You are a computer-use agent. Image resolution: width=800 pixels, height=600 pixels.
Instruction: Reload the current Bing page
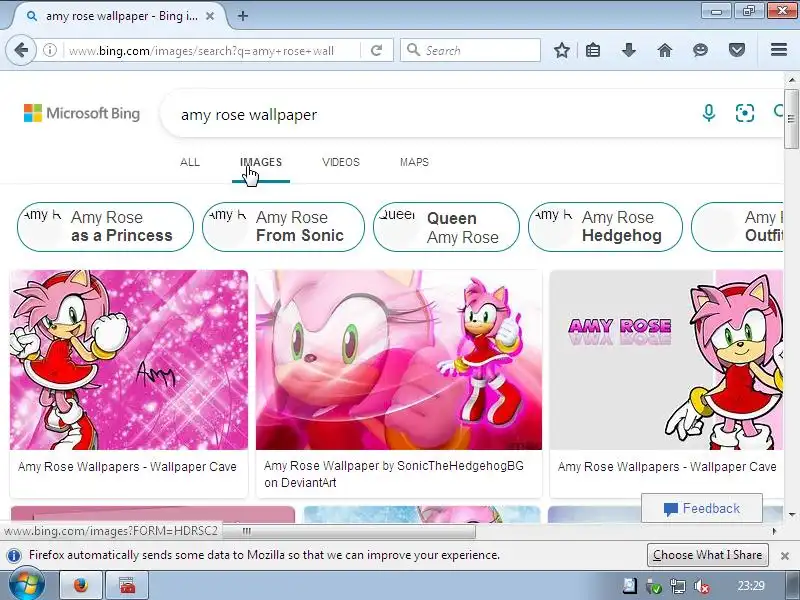(377, 51)
